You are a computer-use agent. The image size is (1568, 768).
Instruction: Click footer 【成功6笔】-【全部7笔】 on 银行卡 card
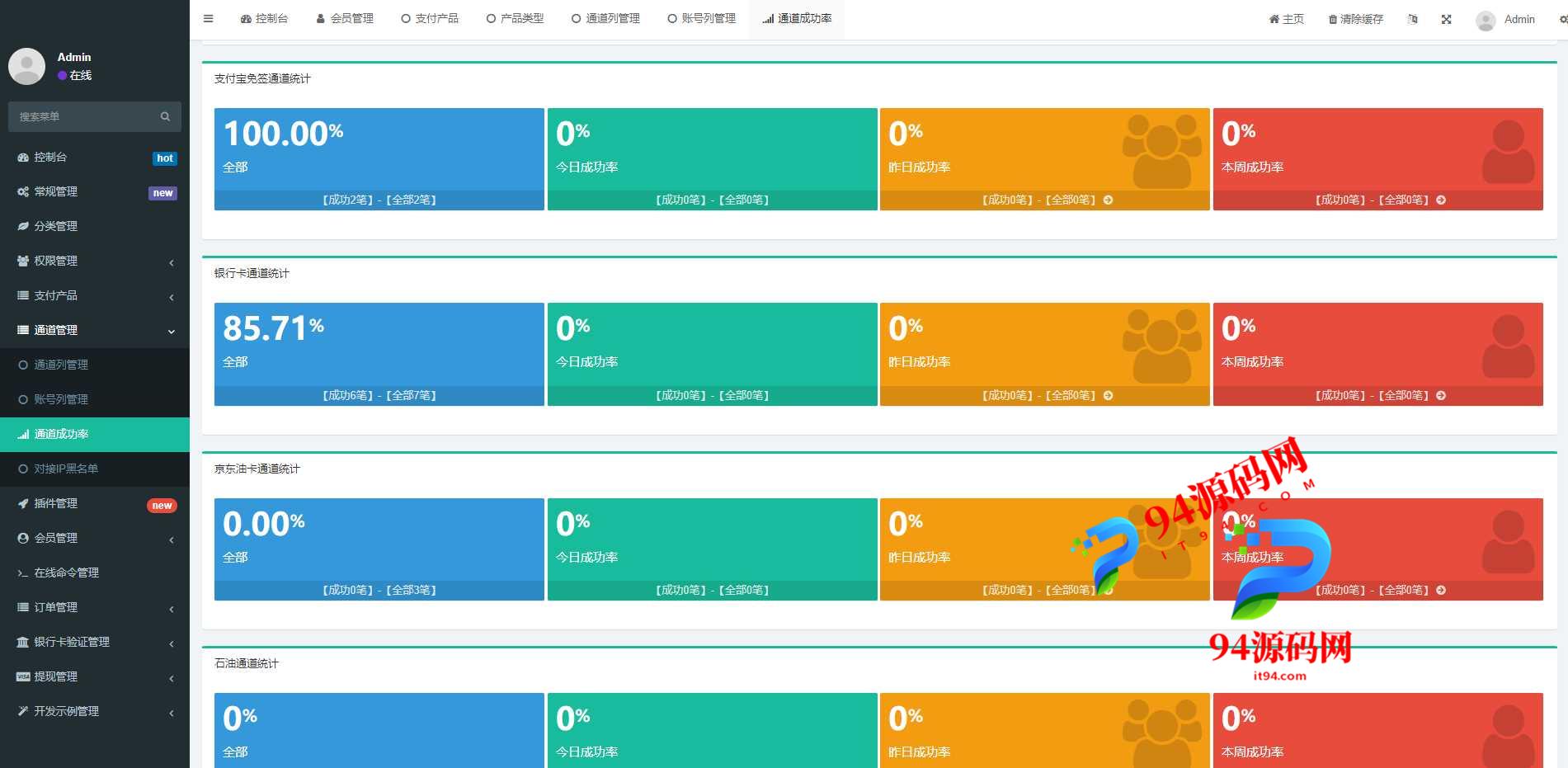379,395
